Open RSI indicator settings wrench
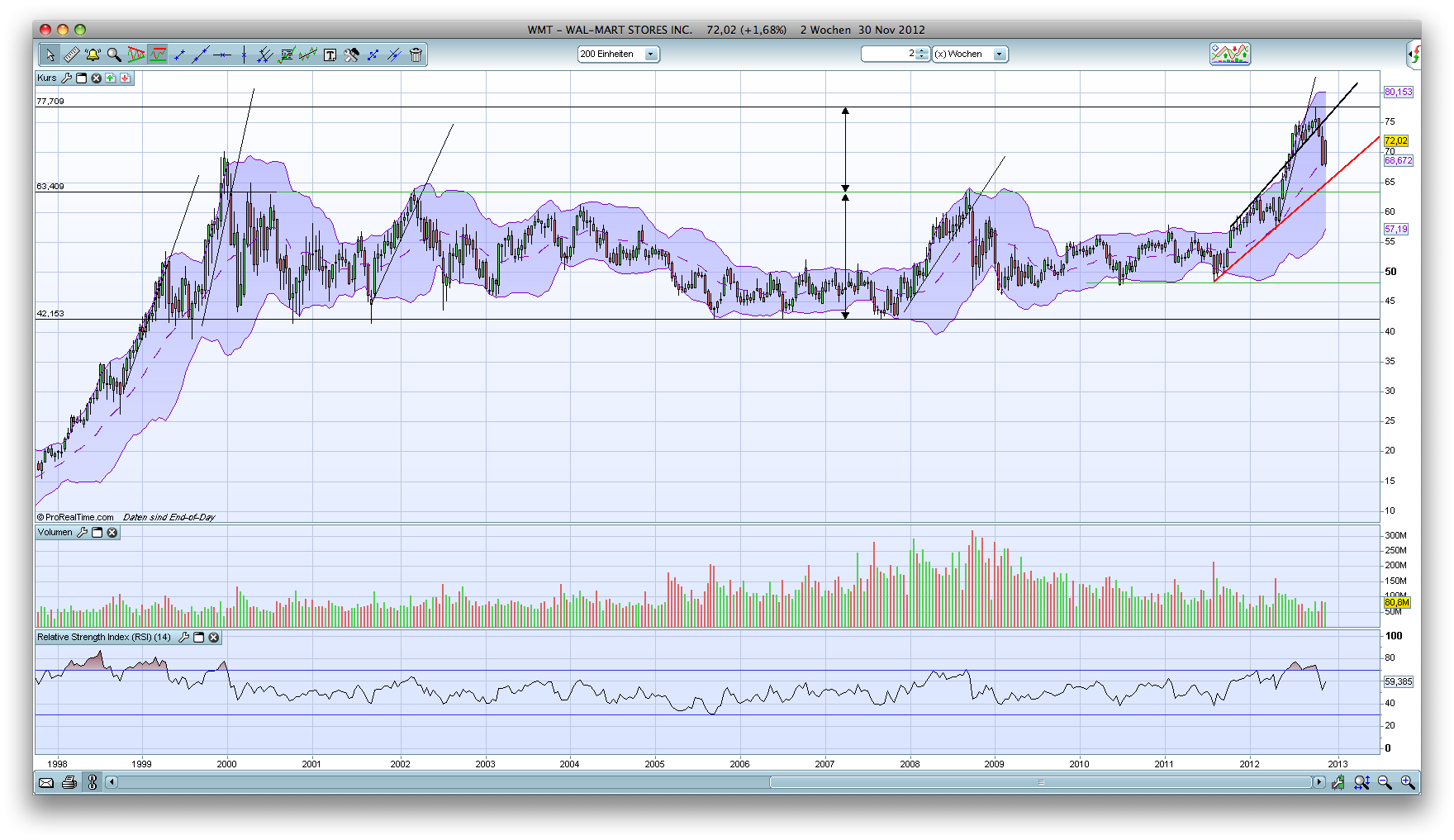The image size is (1454, 840). pyautogui.click(x=184, y=637)
